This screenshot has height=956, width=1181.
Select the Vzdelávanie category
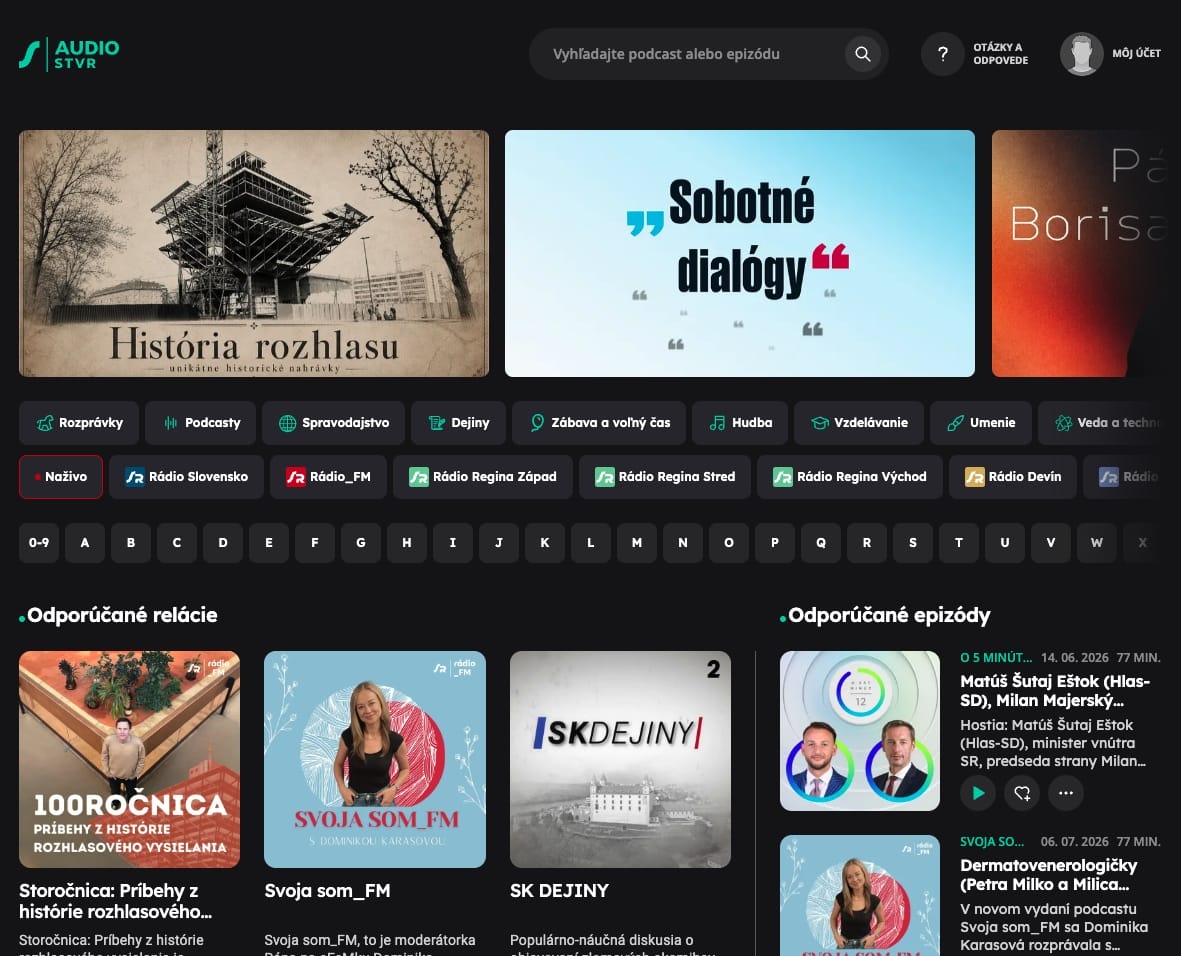(859, 423)
